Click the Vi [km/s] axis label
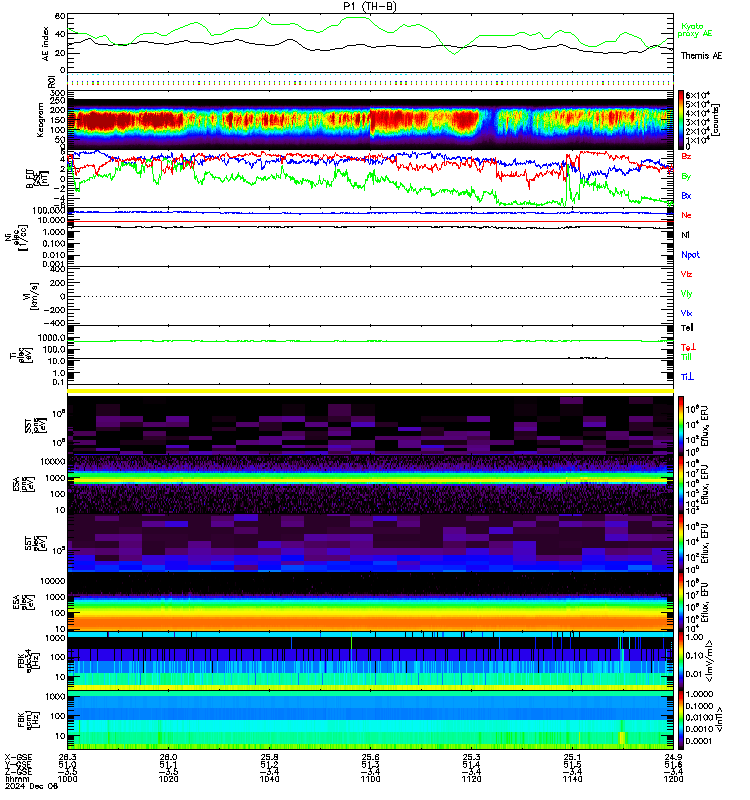The image size is (750, 800). [x=31, y=296]
